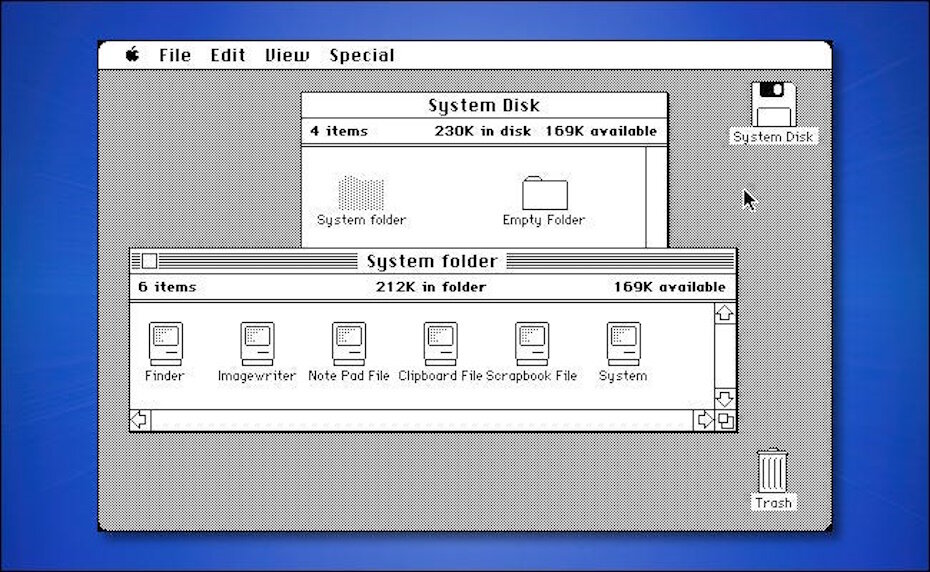
Task: Open the Edit menu
Action: click(228, 55)
